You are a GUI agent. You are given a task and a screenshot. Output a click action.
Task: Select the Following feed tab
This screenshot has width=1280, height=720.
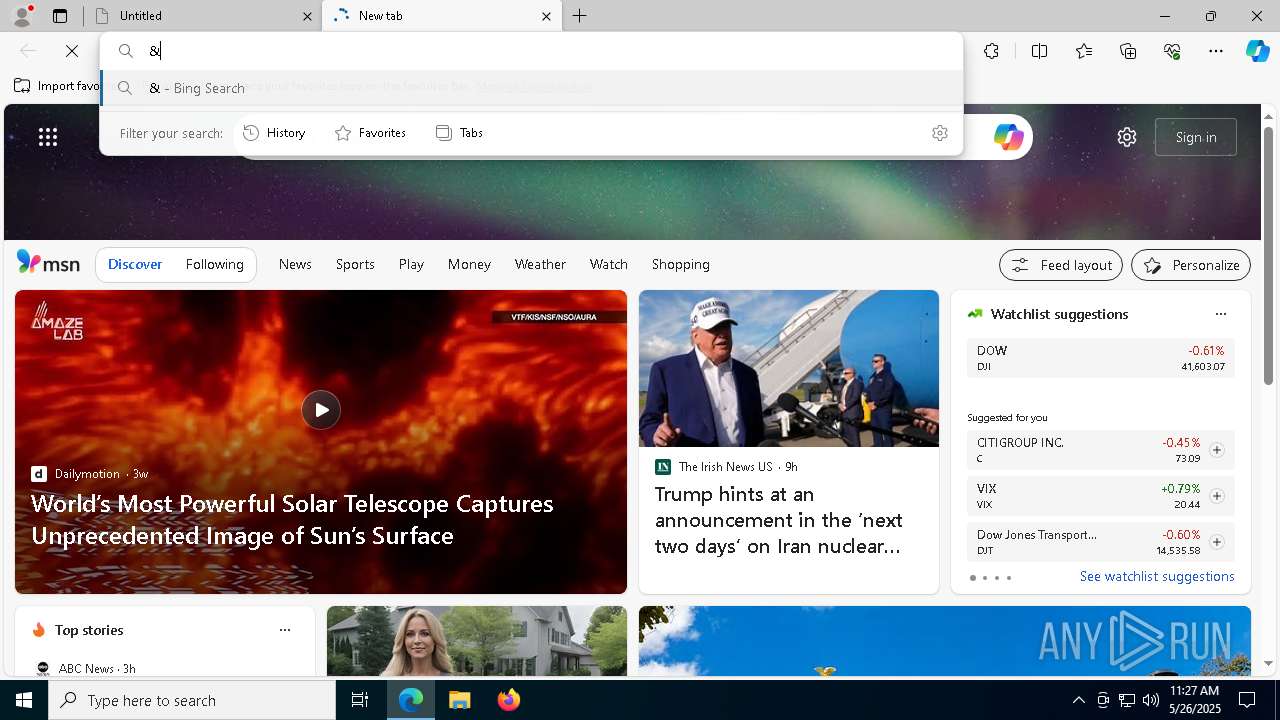(x=214, y=264)
